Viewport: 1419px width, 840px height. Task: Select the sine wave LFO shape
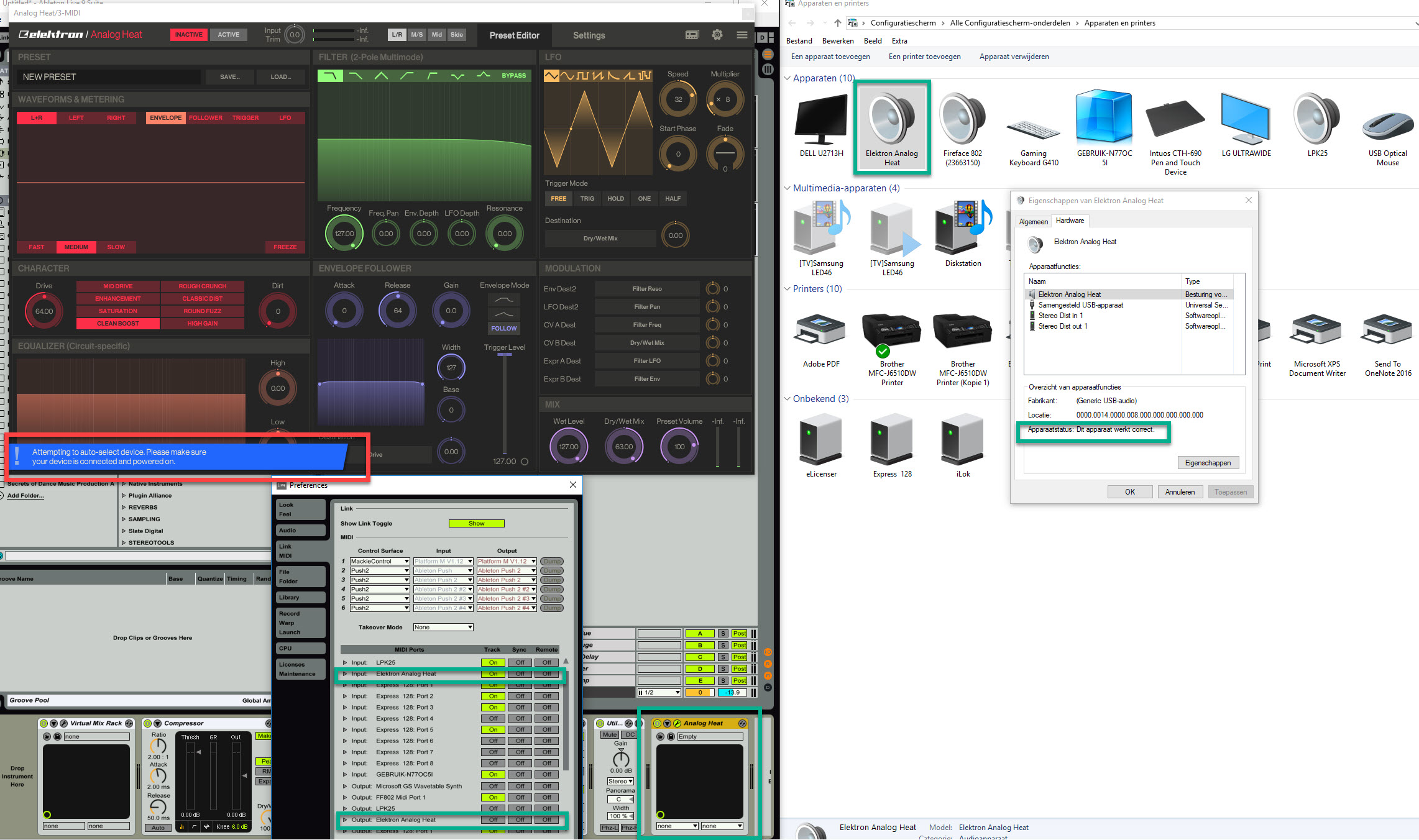[x=567, y=76]
